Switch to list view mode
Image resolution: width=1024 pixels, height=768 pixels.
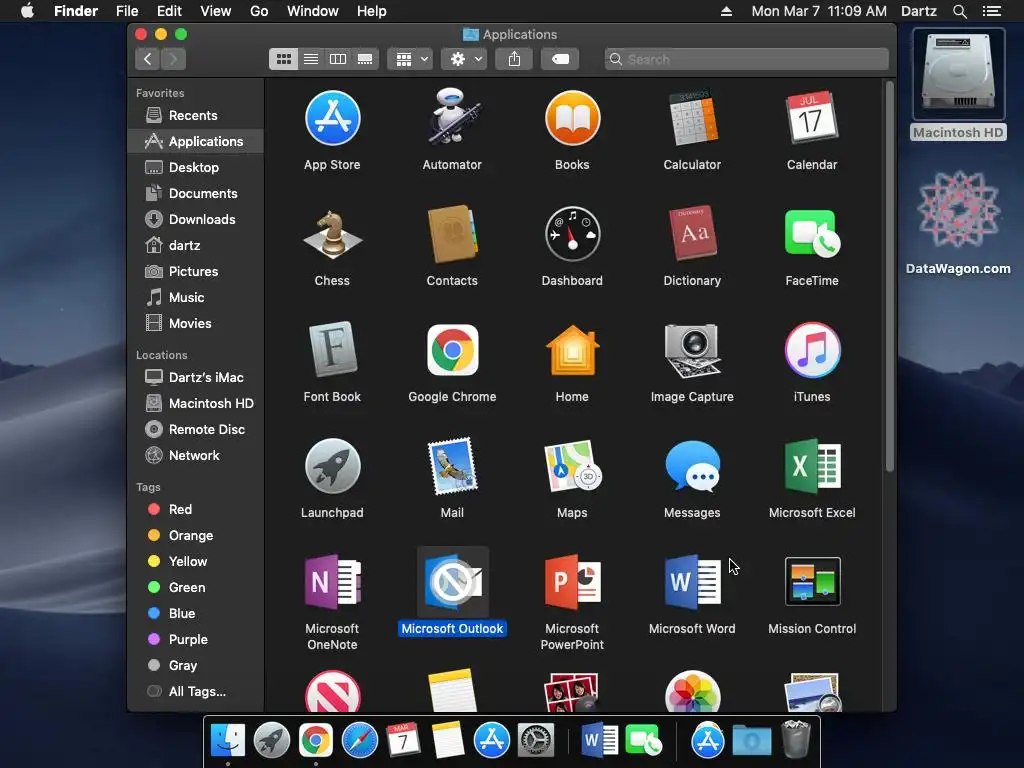tap(311, 59)
